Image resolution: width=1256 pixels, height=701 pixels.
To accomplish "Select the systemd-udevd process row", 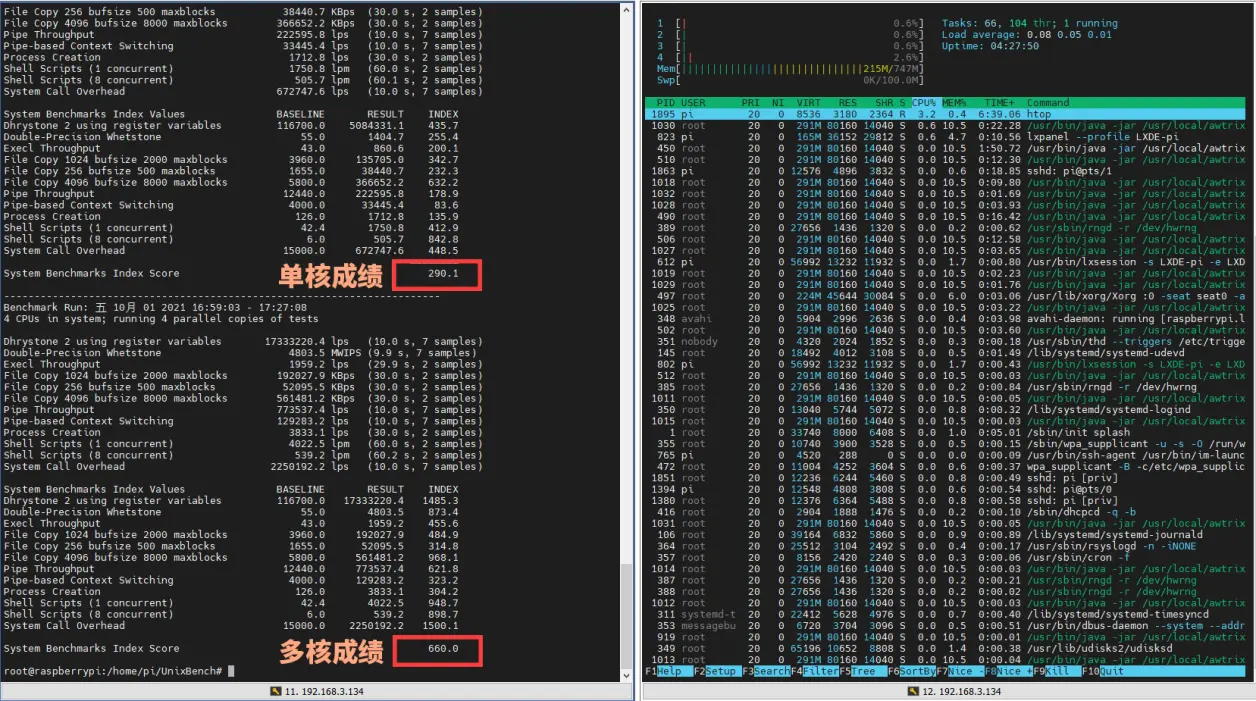I will pos(945,353).
